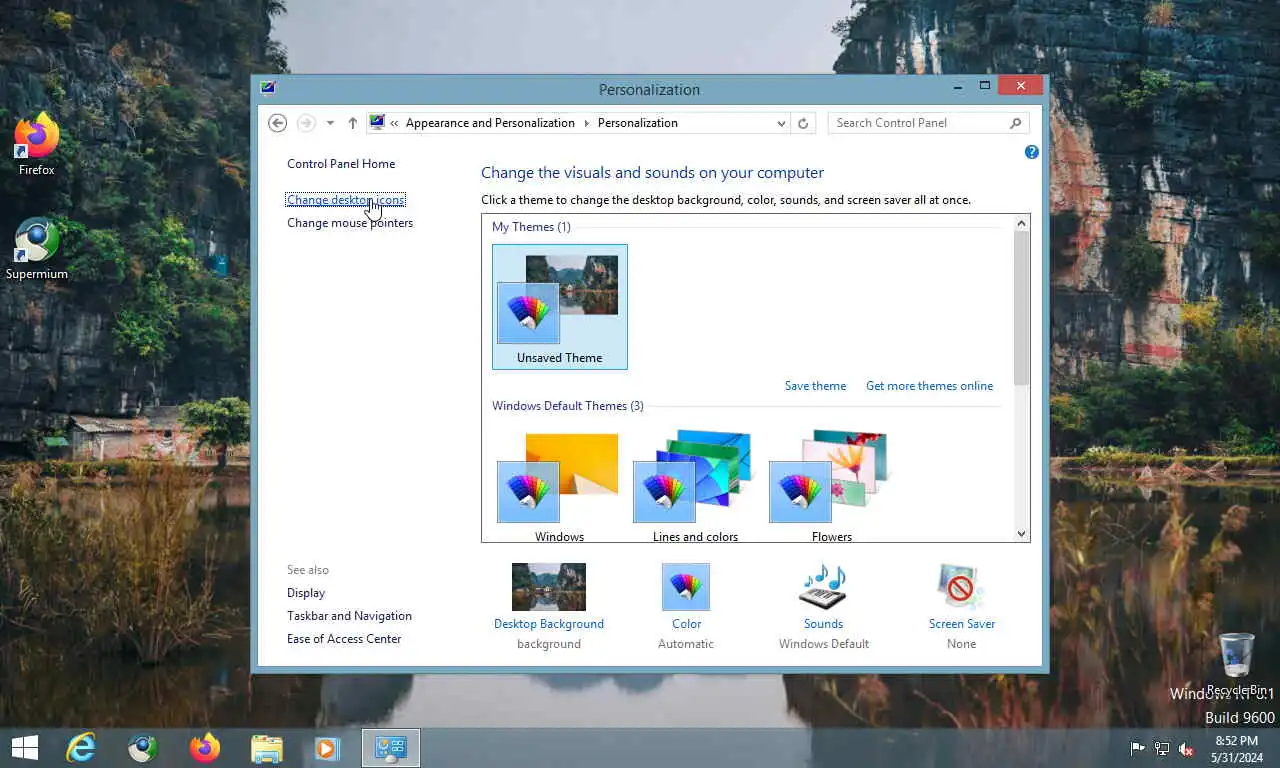Select the Unsaved Theme thumbnail

[x=560, y=307]
